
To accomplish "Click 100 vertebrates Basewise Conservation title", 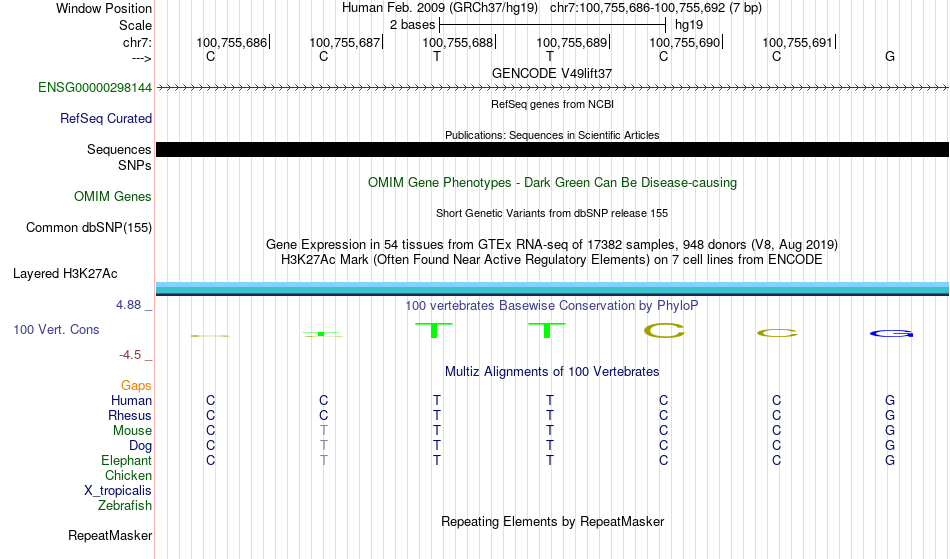I will coord(552,306).
